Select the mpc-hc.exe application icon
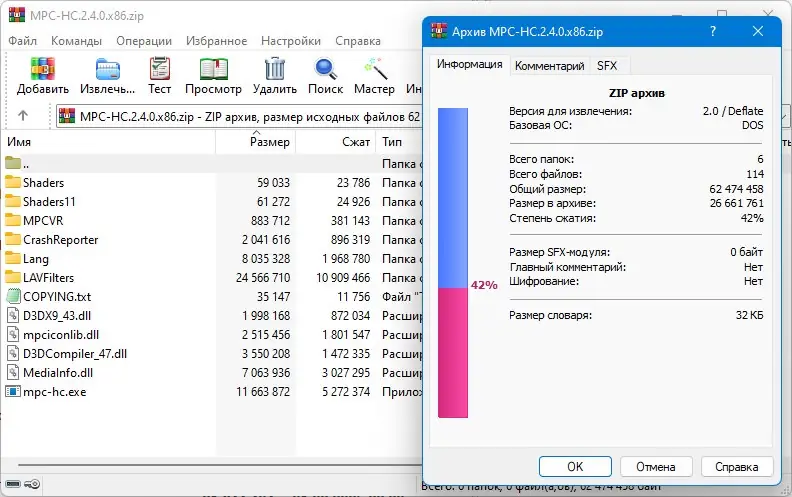 [13, 391]
